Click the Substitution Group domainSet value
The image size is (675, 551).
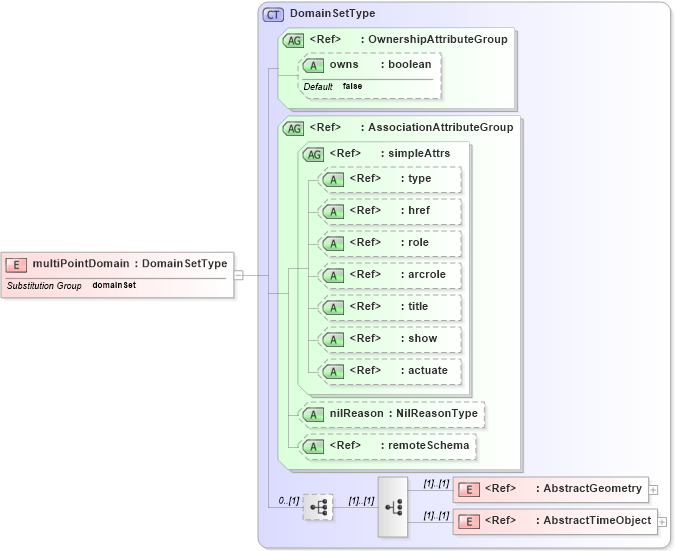coord(114,285)
